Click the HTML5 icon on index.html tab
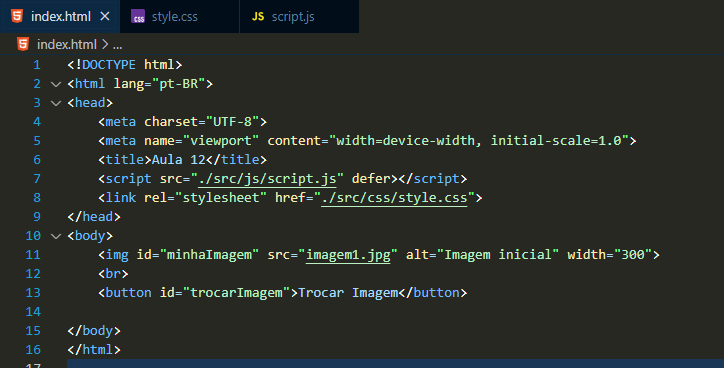The width and height of the screenshot is (724, 368). click(17, 16)
